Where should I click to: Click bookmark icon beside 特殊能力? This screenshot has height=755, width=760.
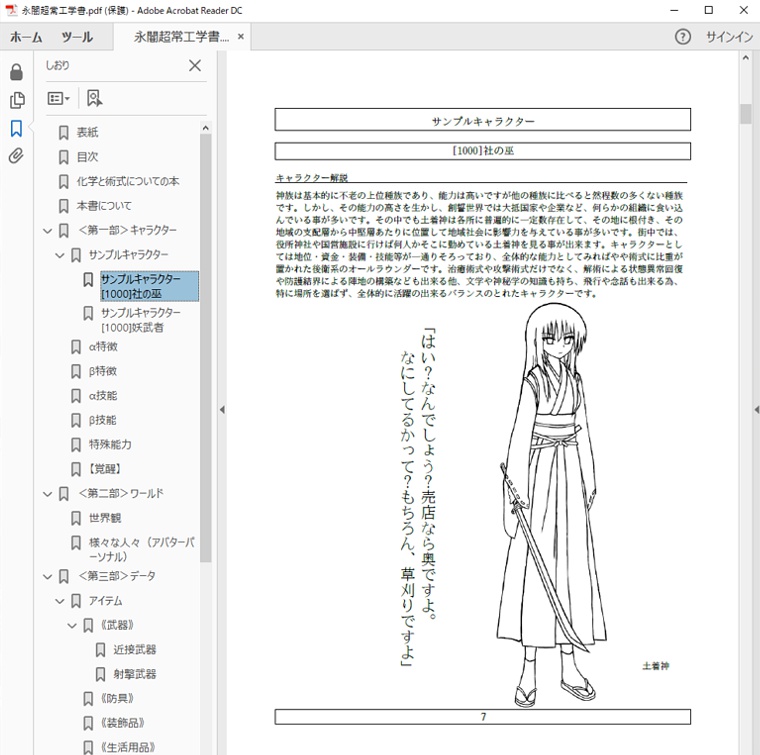point(76,445)
